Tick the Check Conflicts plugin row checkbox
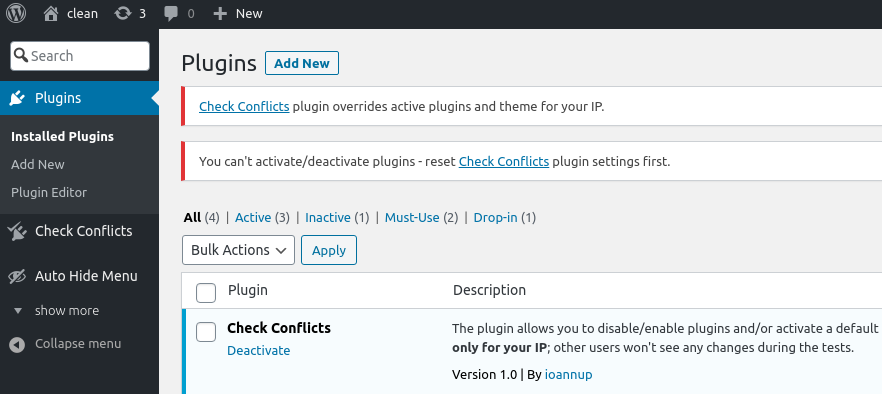882x394 pixels. tap(206, 332)
